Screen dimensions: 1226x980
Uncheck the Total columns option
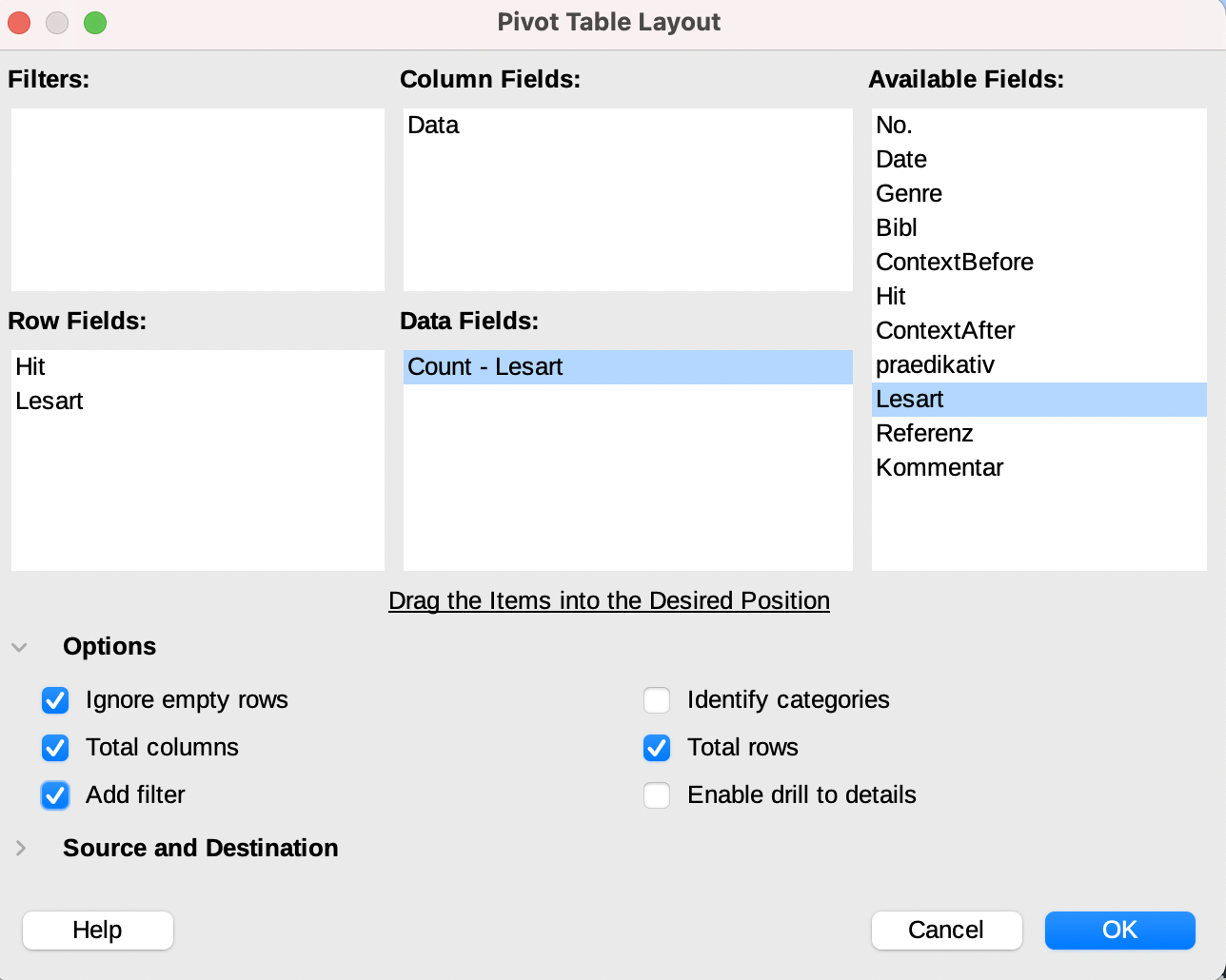[55, 748]
